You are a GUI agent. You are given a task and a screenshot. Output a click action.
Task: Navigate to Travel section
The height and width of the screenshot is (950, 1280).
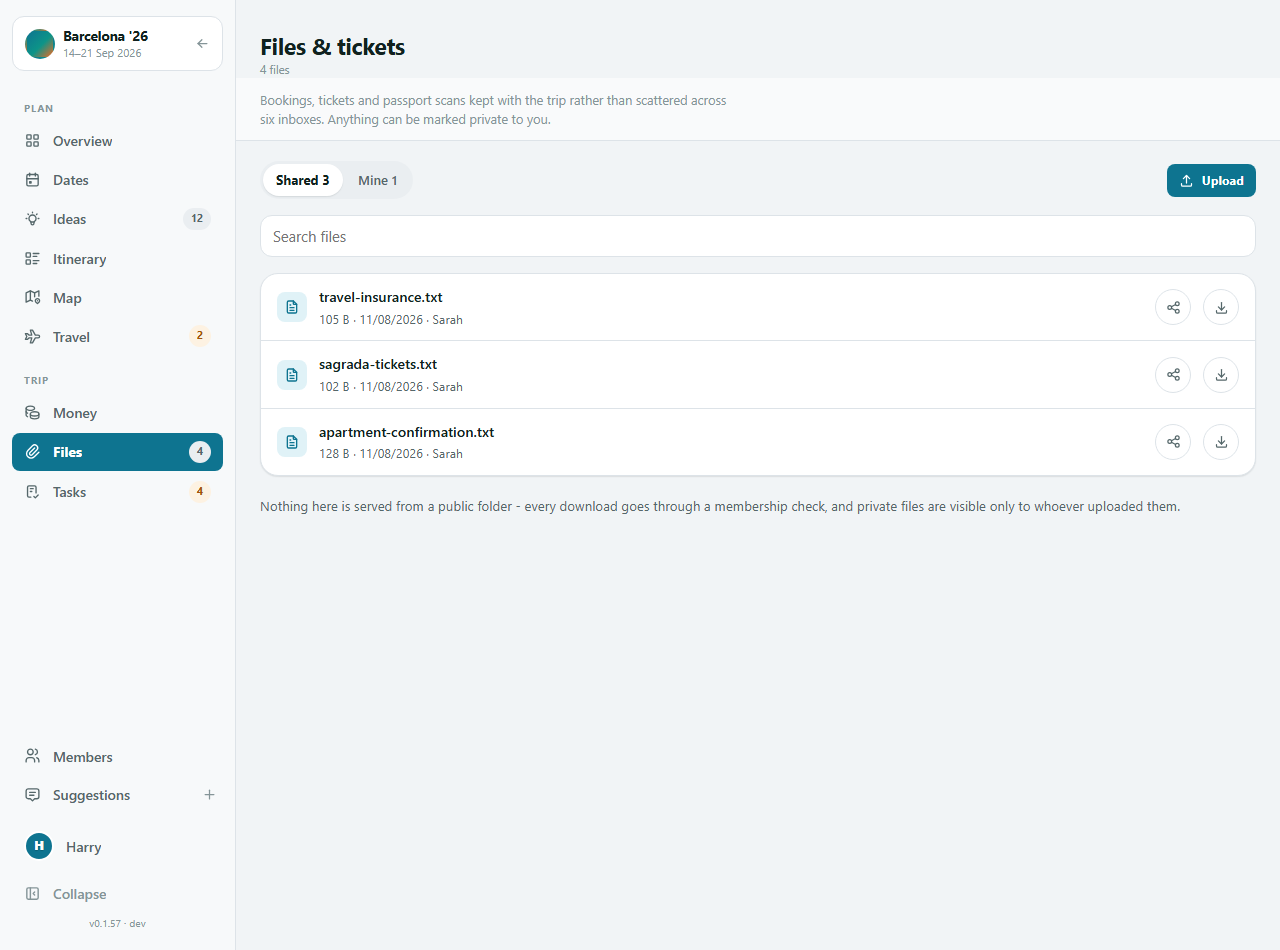tap(117, 337)
